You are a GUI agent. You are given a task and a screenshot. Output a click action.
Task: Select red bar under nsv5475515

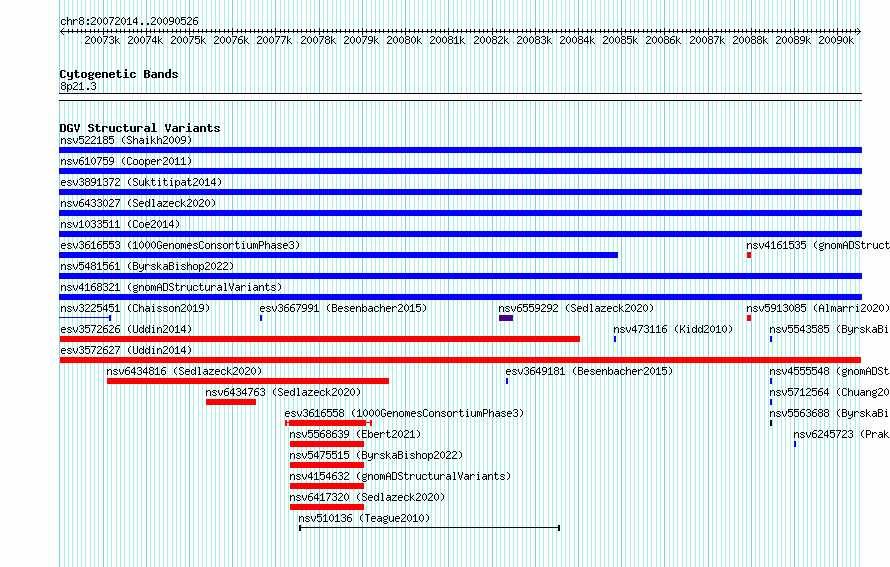[x=327, y=465]
